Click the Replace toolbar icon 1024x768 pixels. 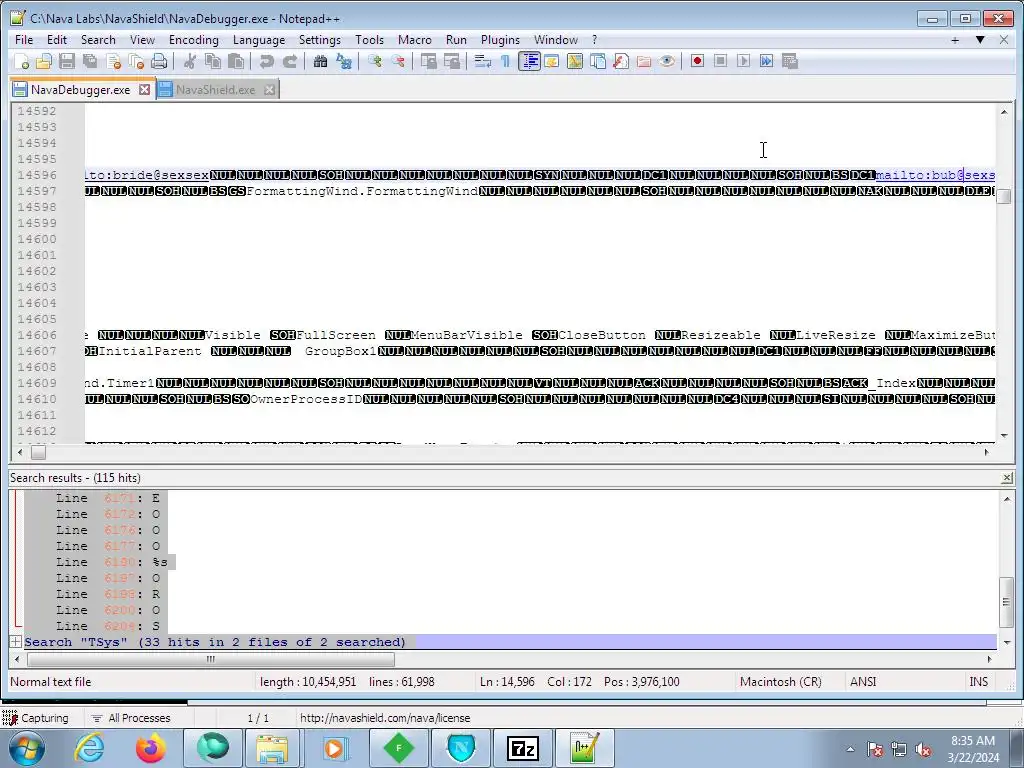point(344,61)
